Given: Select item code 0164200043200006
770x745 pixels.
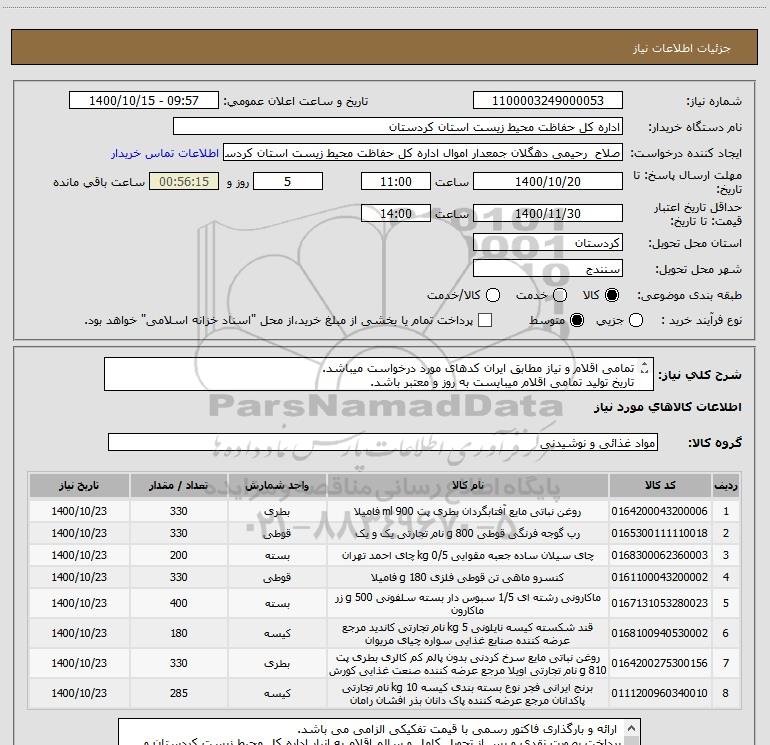Looking at the screenshot, I should [660, 511].
